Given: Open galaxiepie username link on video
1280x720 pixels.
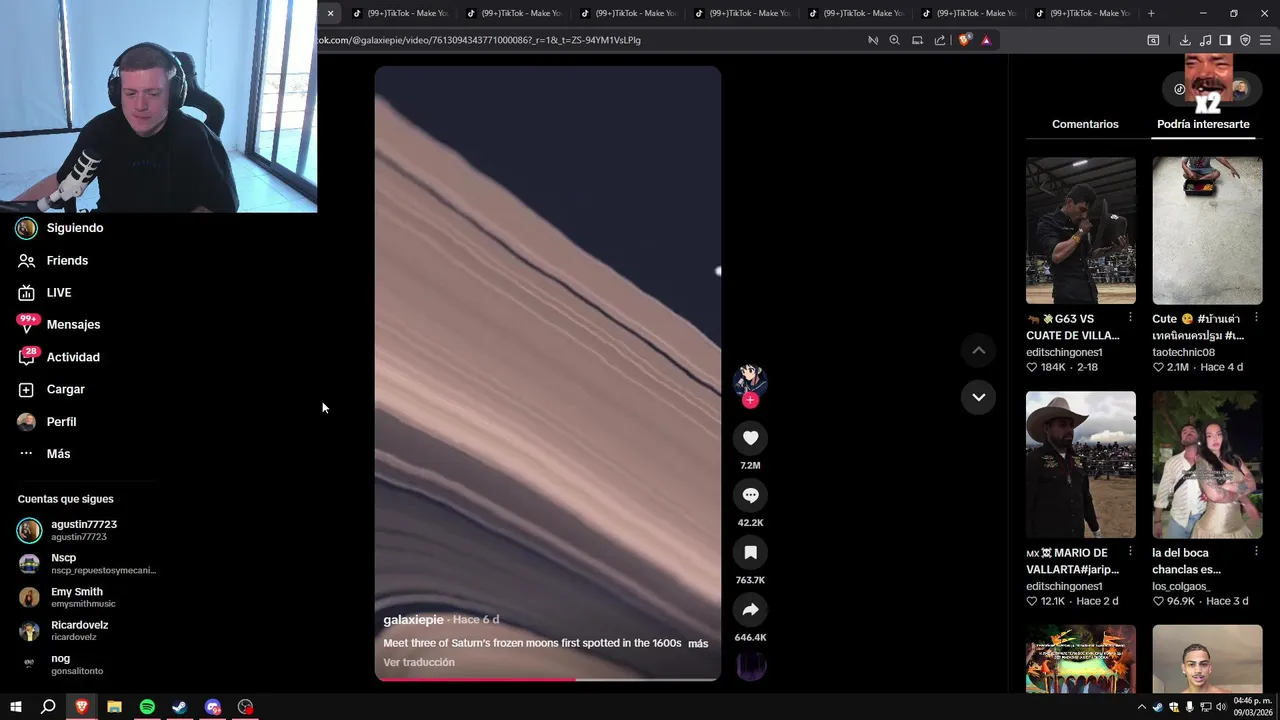Looking at the screenshot, I should point(413,620).
